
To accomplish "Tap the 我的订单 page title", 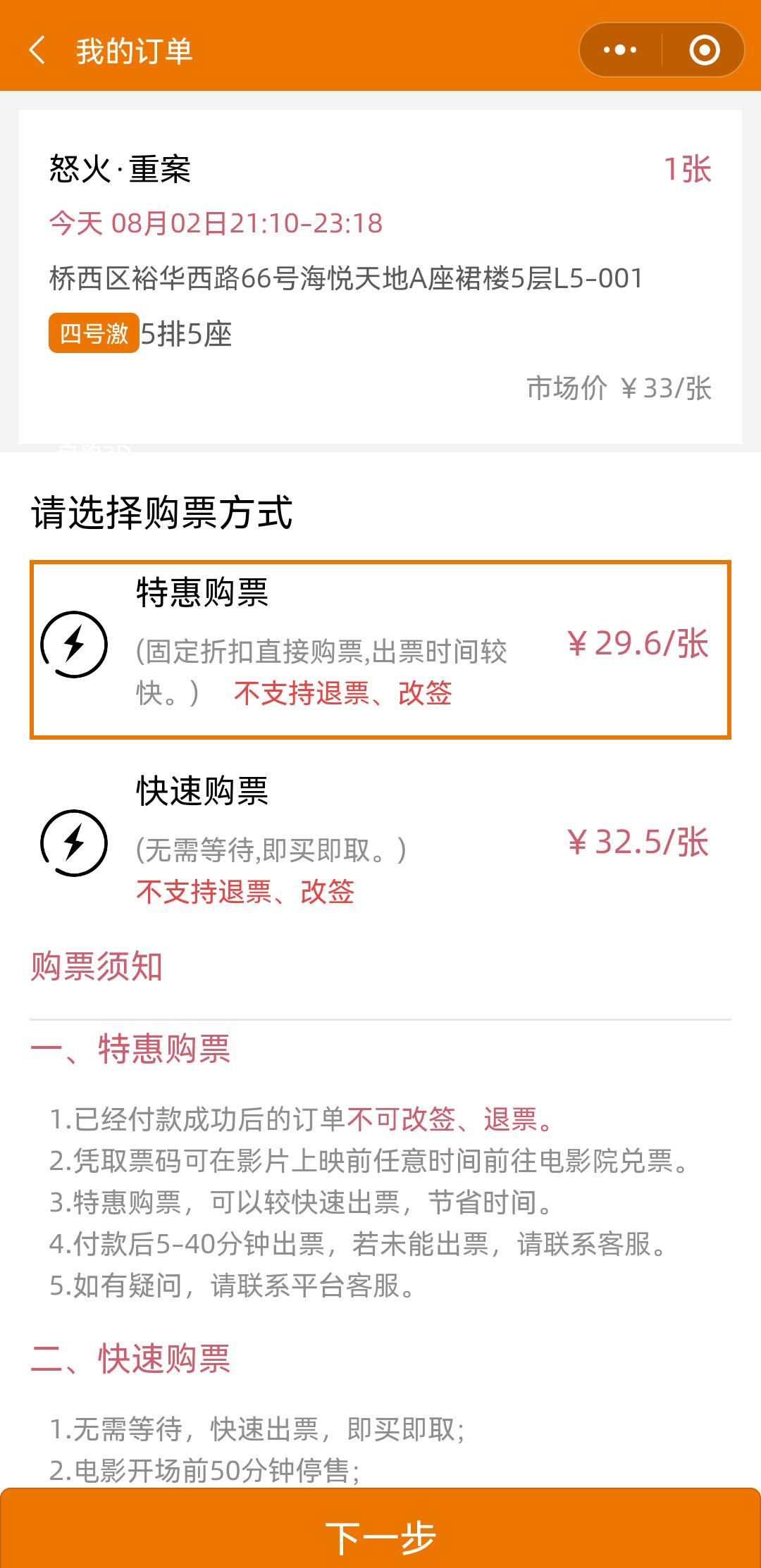I will (134, 51).
